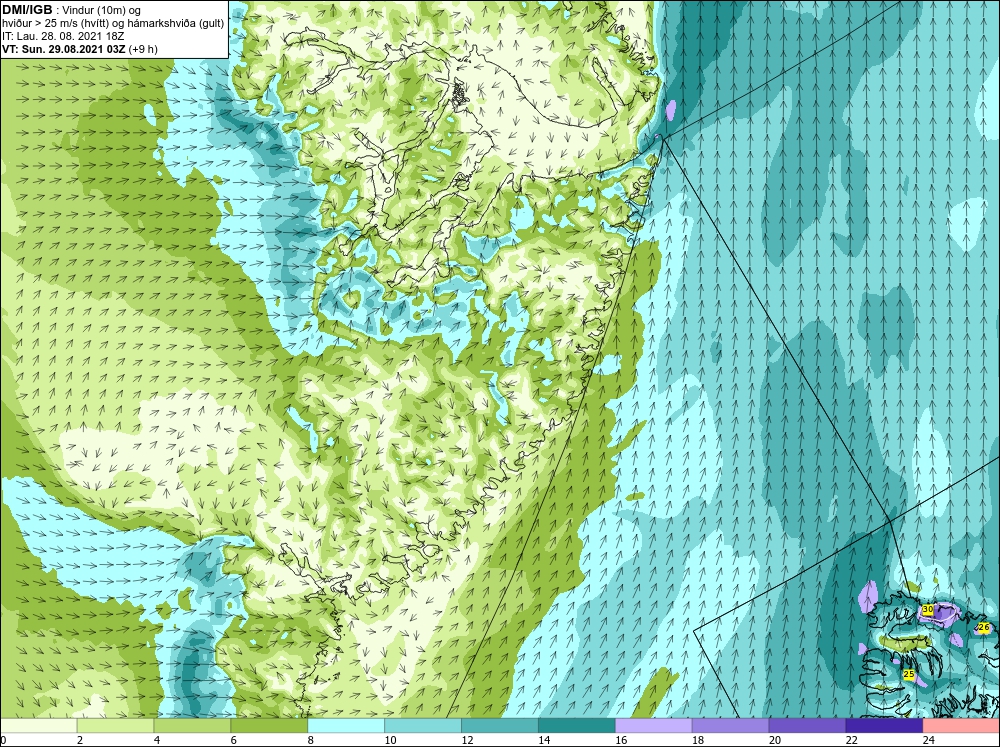Click the legend scale number '14'
1000x747 pixels.
click(x=544, y=740)
